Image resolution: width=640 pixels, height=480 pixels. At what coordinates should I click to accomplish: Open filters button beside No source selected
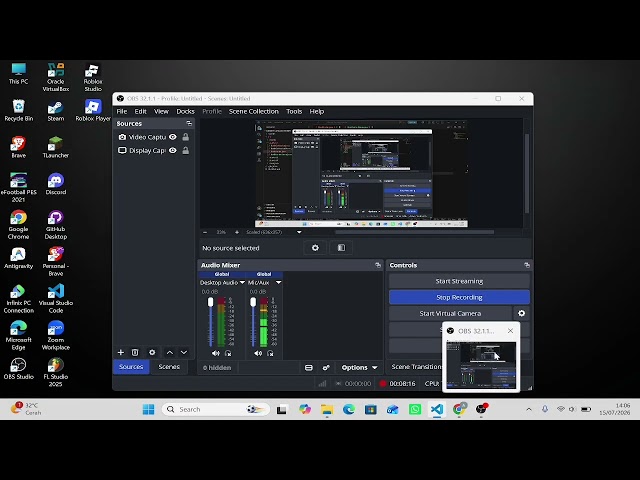[x=341, y=248]
